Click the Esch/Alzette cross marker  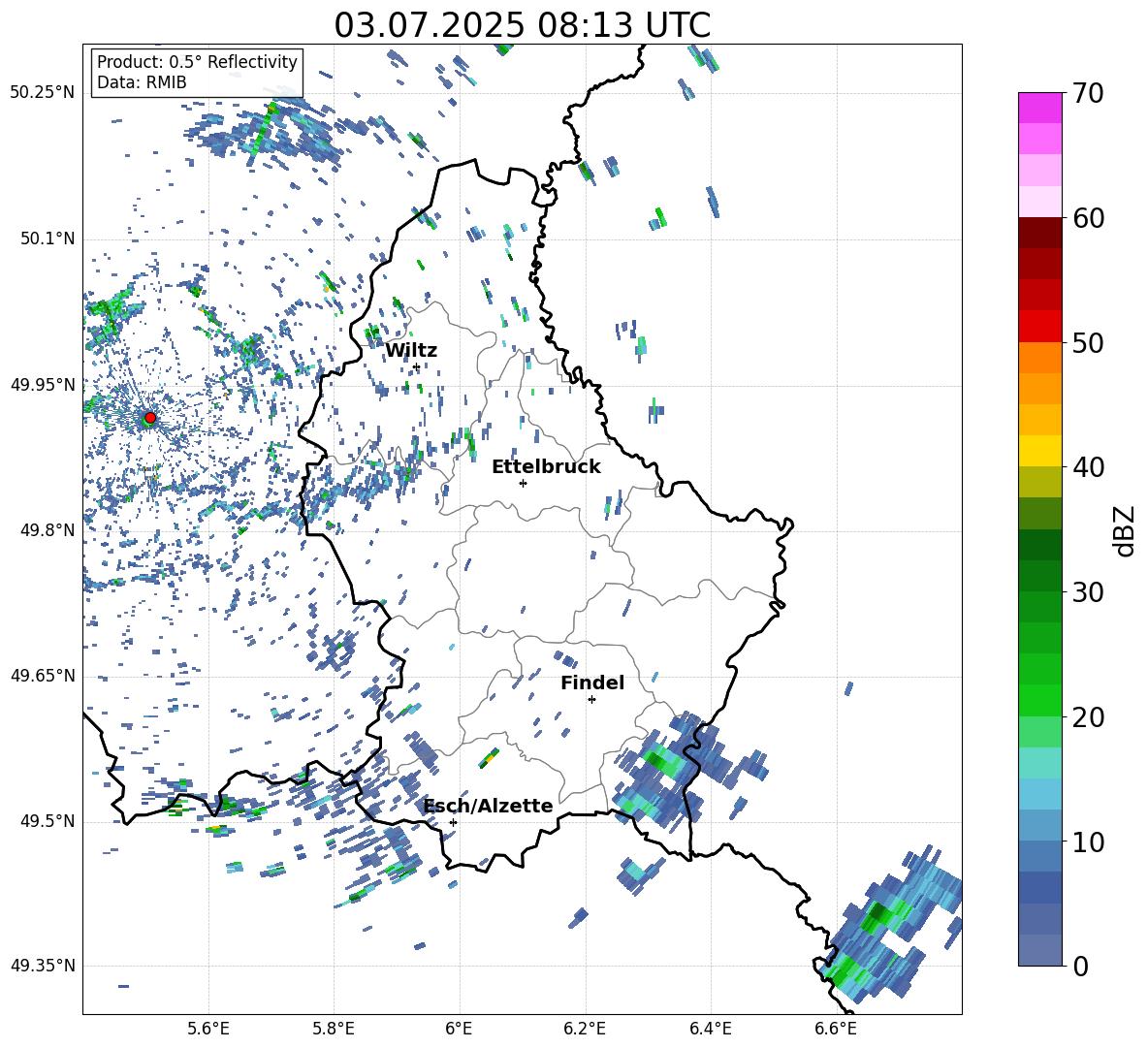tap(453, 822)
